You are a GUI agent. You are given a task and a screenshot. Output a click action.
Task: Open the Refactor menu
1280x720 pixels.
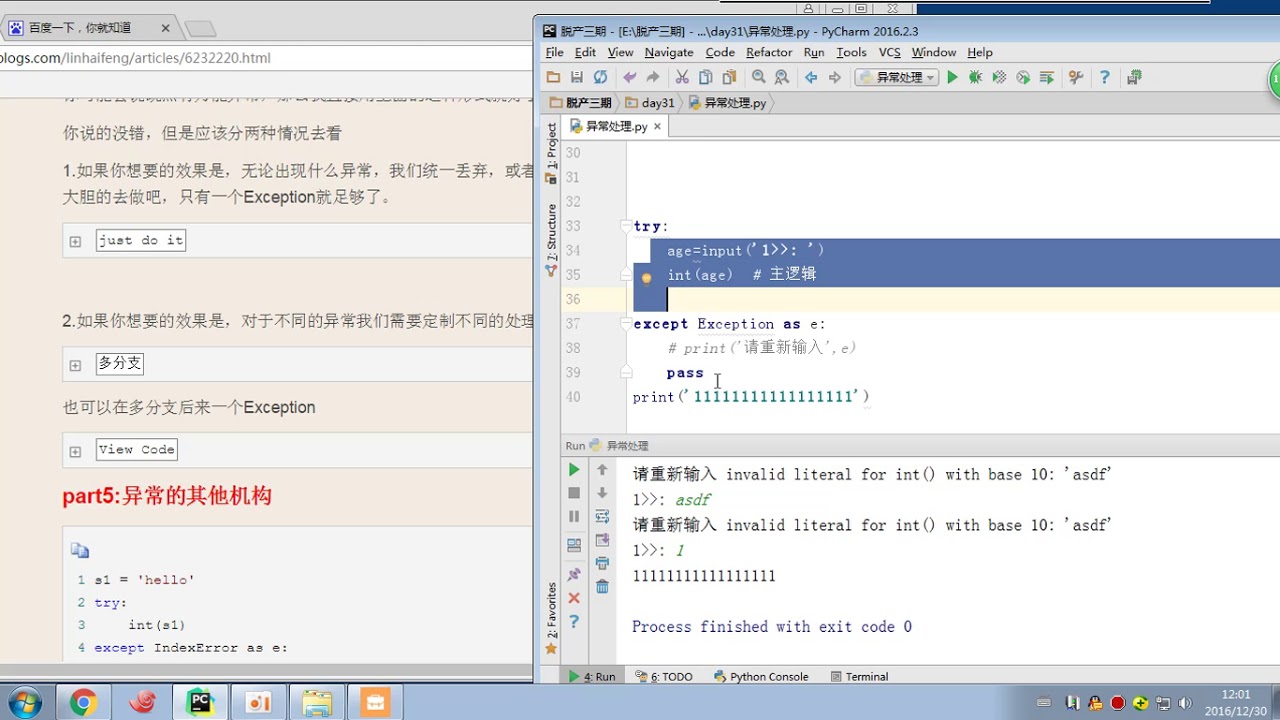click(x=769, y=52)
